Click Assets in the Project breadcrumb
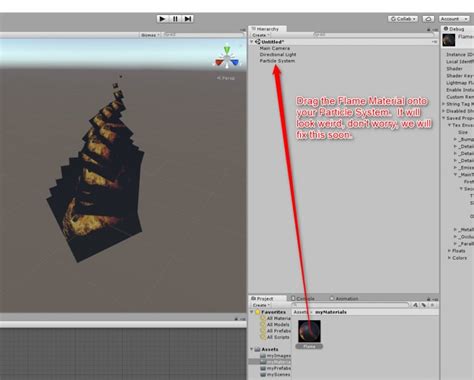474x380 pixels. click(x=301, y=312)
